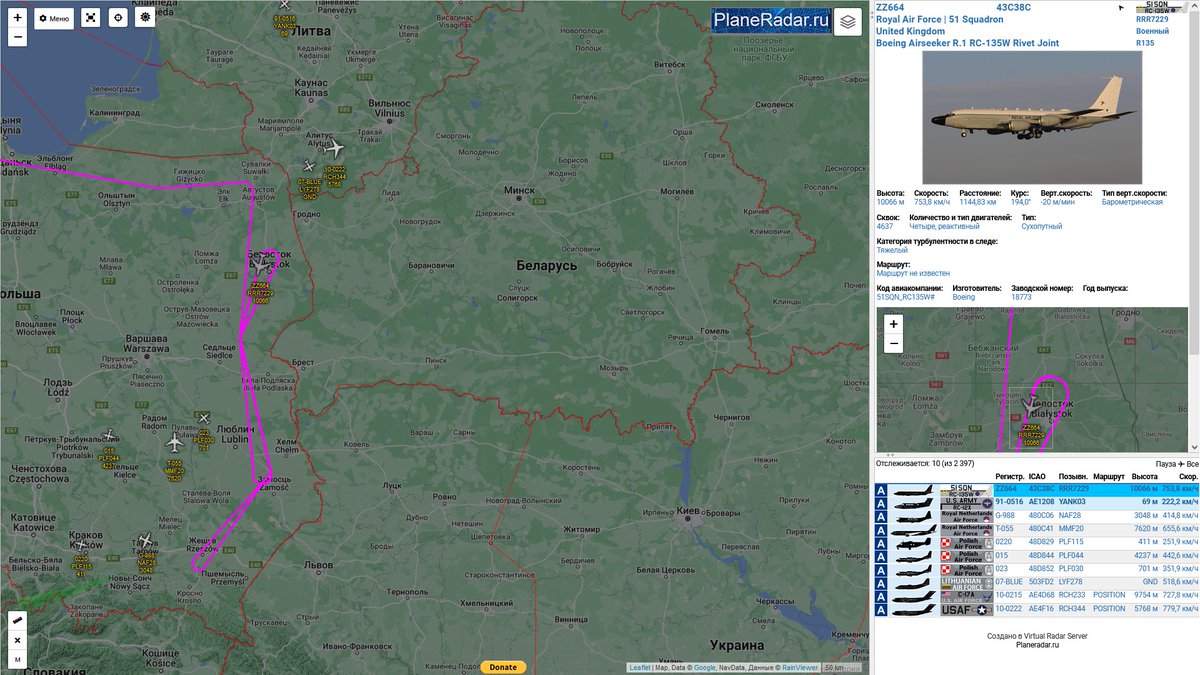Sort list by Высота column
This screenshot has width=1200, height=675.
coord(1144,476)
